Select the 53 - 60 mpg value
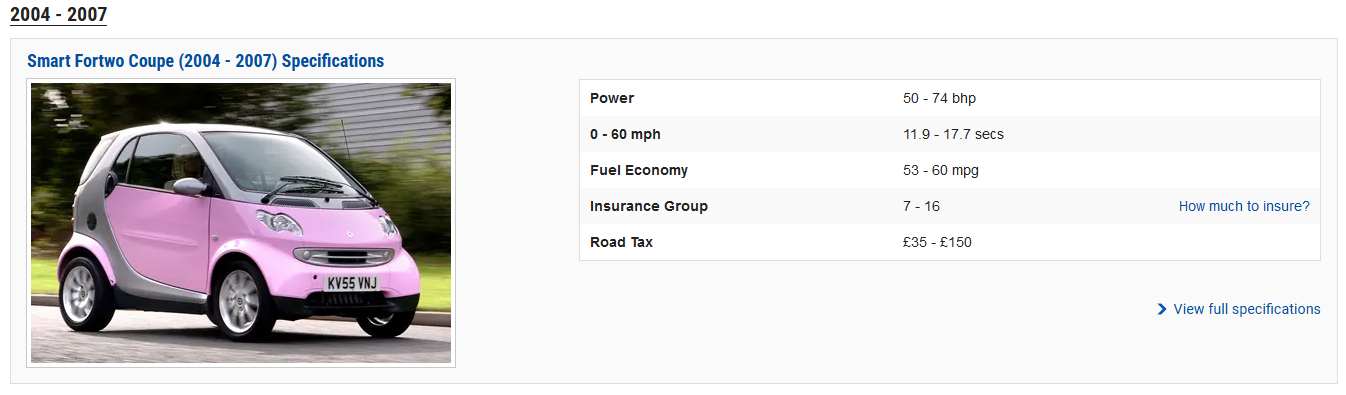The image size is (1346, 395). pos(940,170)
